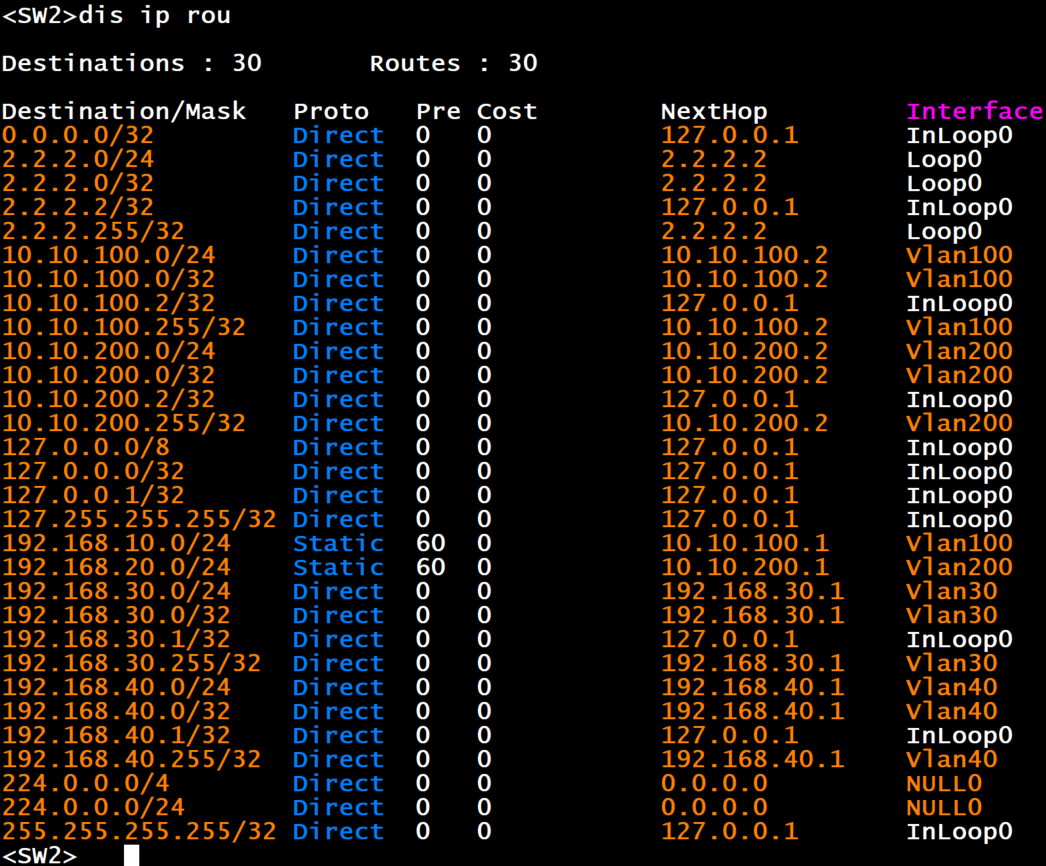Image resolution: width=1046 pixels, height=866 pixels.
Task: Click the destination 224.0.0.0/4
Action: (86, 783)
